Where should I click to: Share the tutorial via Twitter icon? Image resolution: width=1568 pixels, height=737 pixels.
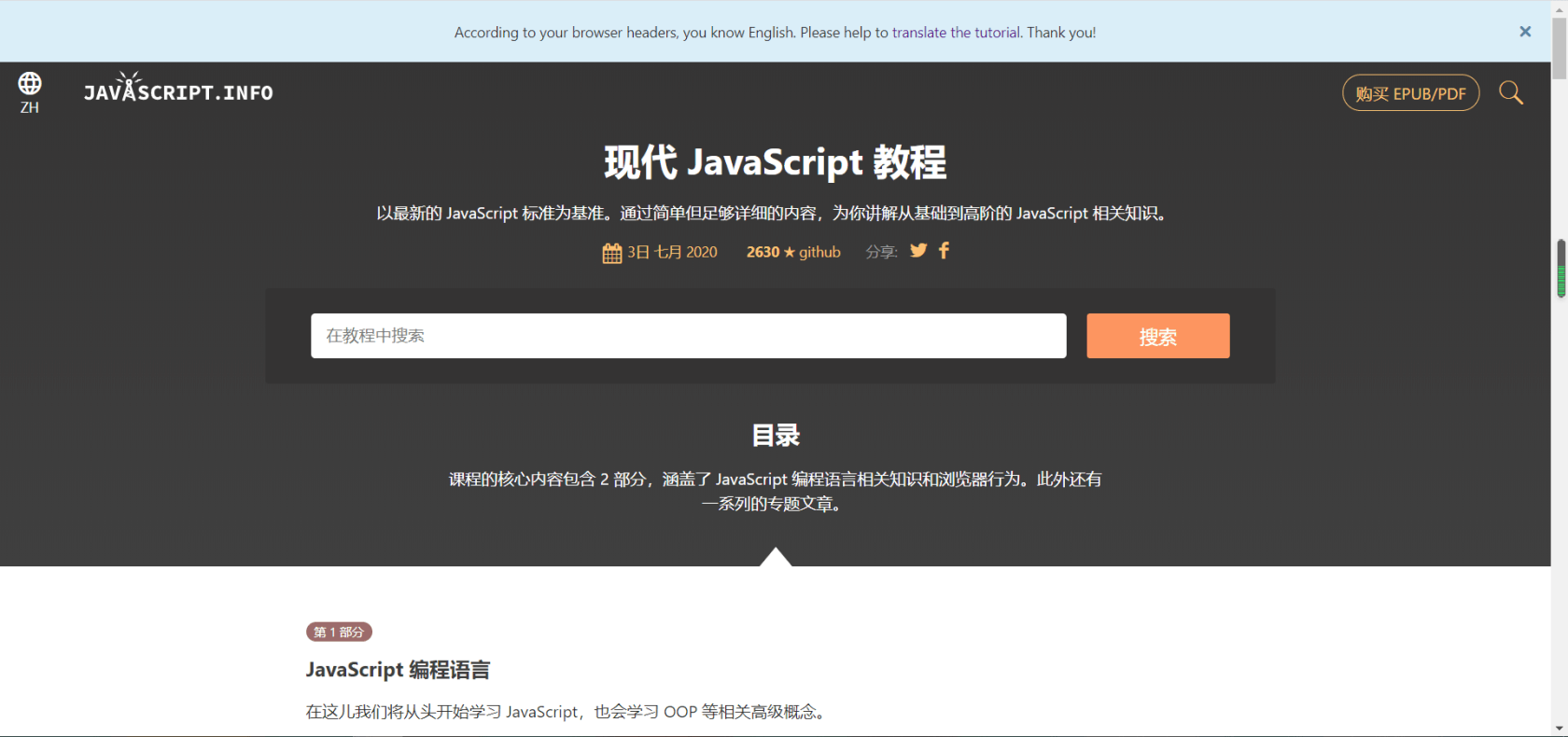point(918,250)
